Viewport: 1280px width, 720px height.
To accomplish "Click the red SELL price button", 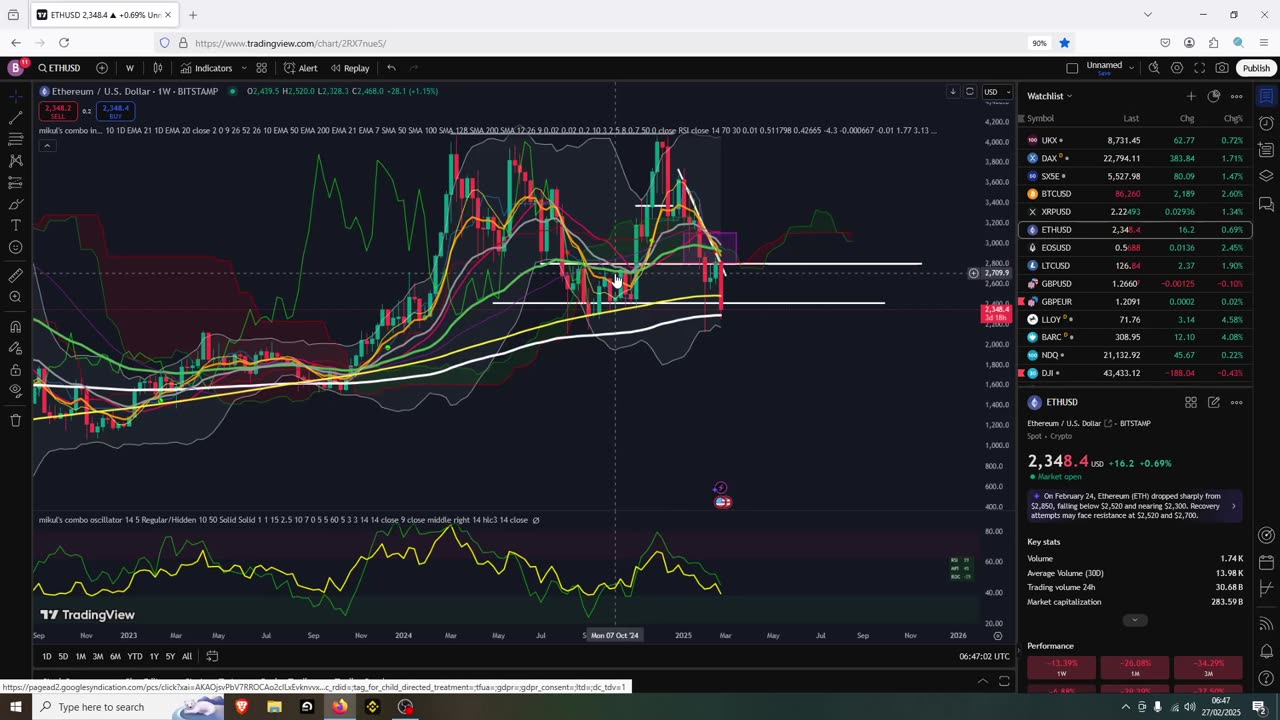I will pyautogui.click(x=57, y=110).
